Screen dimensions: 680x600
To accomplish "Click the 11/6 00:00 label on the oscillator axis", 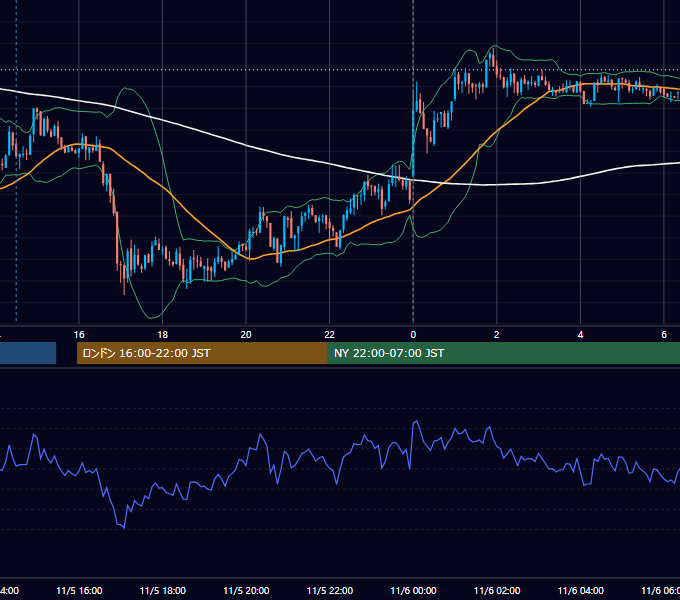I will pos(413,591).
